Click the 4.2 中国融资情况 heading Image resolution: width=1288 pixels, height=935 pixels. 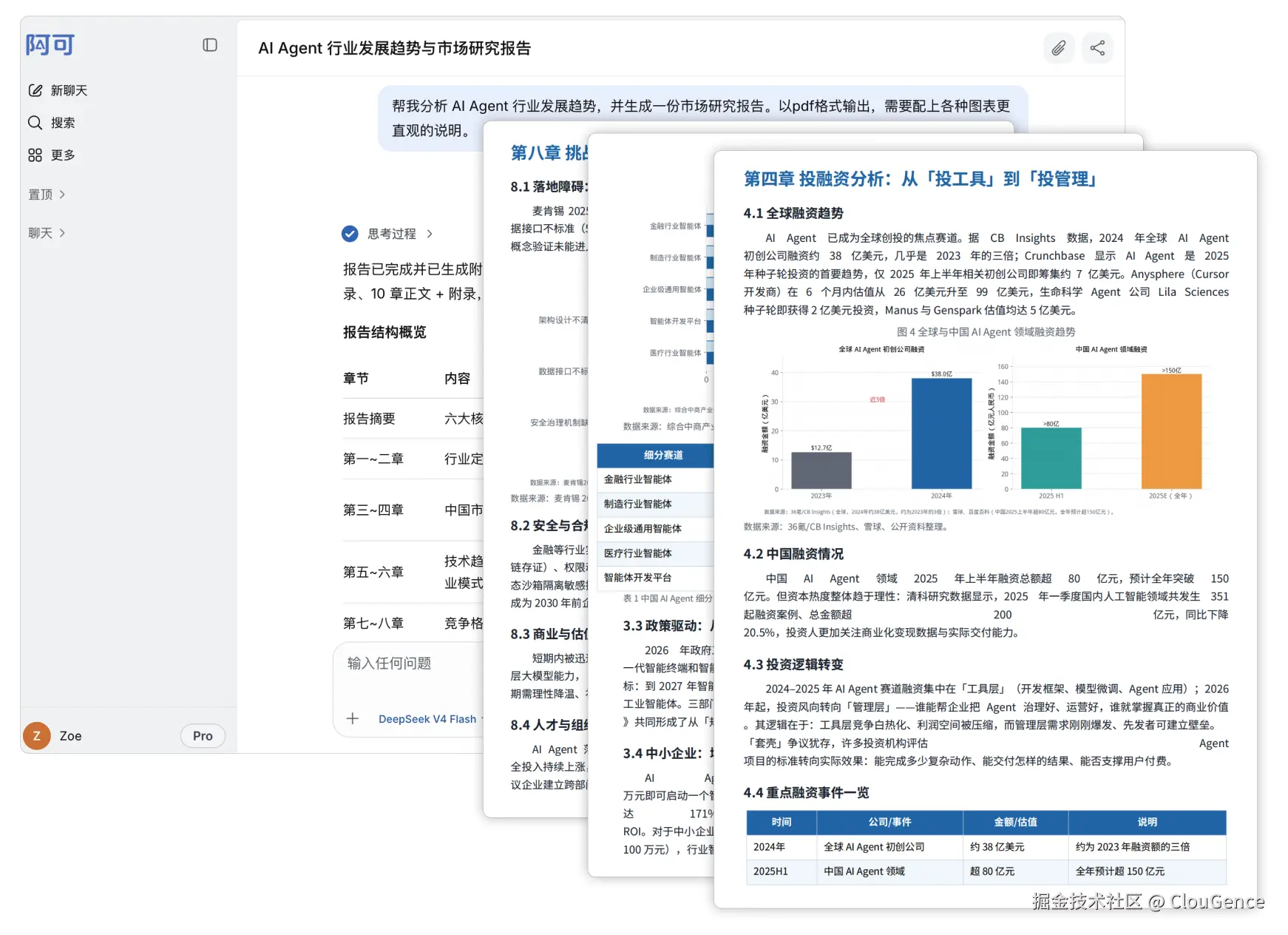click(793, 554)
